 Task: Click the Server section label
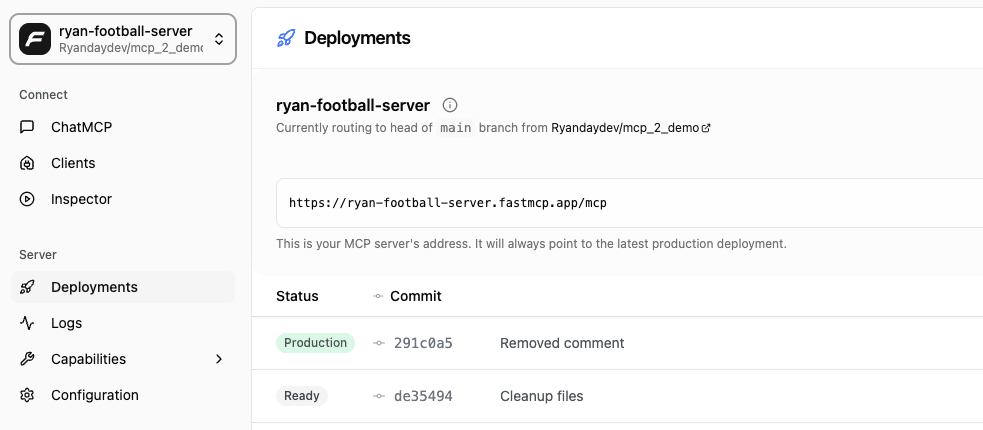[38, 254]
